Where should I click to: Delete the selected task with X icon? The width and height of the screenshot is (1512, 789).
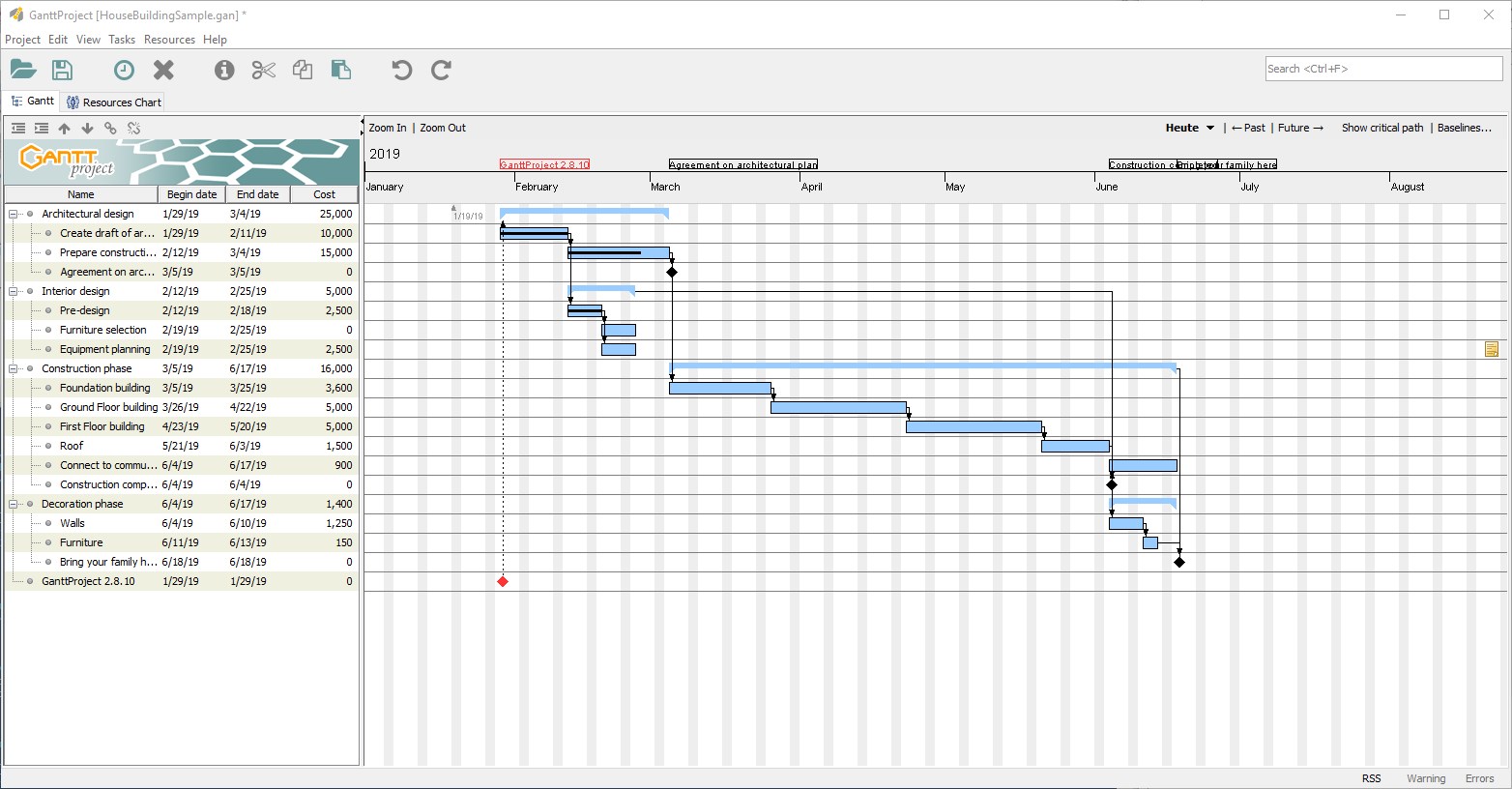pyautogui.click(x=162, y=69)
